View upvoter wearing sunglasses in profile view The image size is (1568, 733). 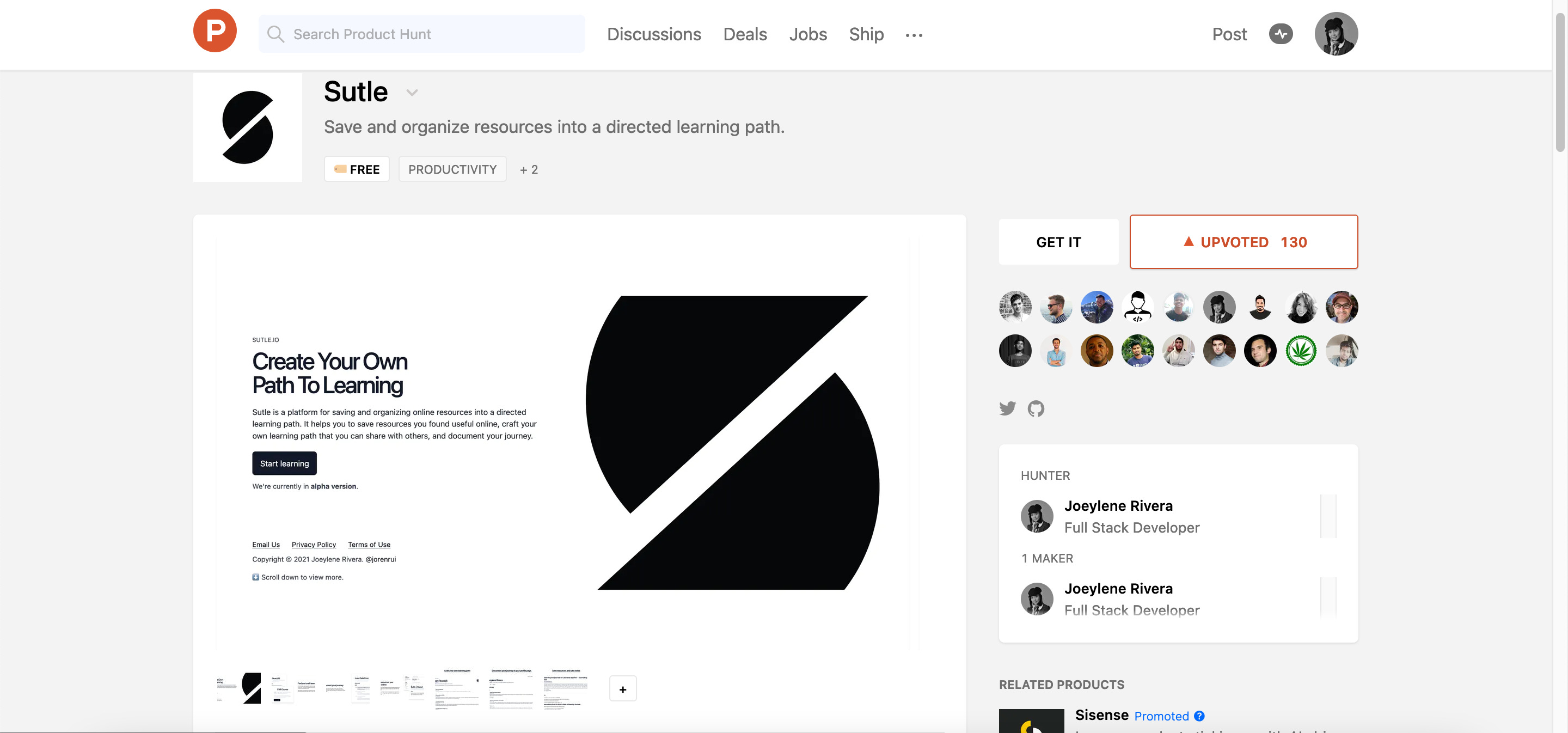click(1056, 307)
